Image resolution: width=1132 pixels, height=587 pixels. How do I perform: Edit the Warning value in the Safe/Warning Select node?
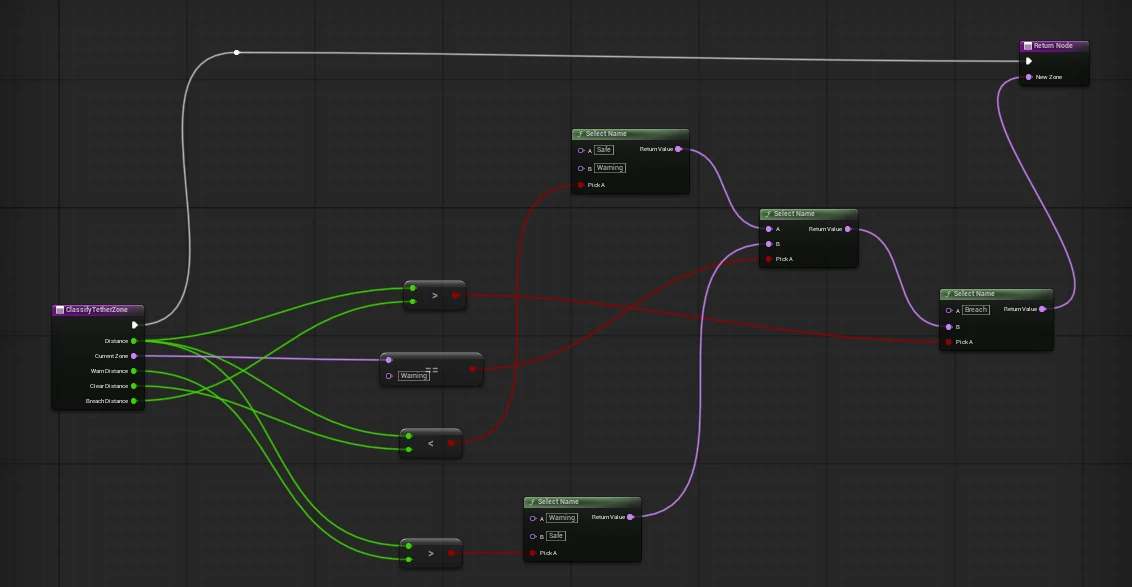click(610, 168)
